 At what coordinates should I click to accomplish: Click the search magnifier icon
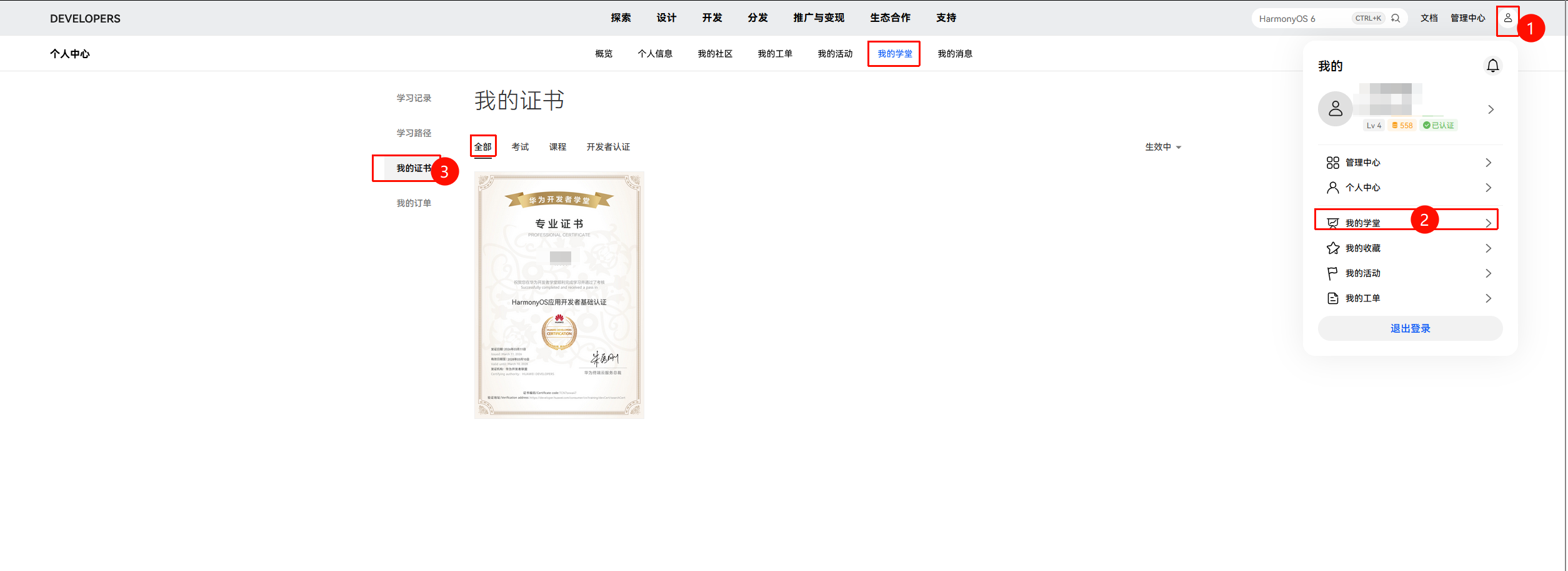[1396, 18]
